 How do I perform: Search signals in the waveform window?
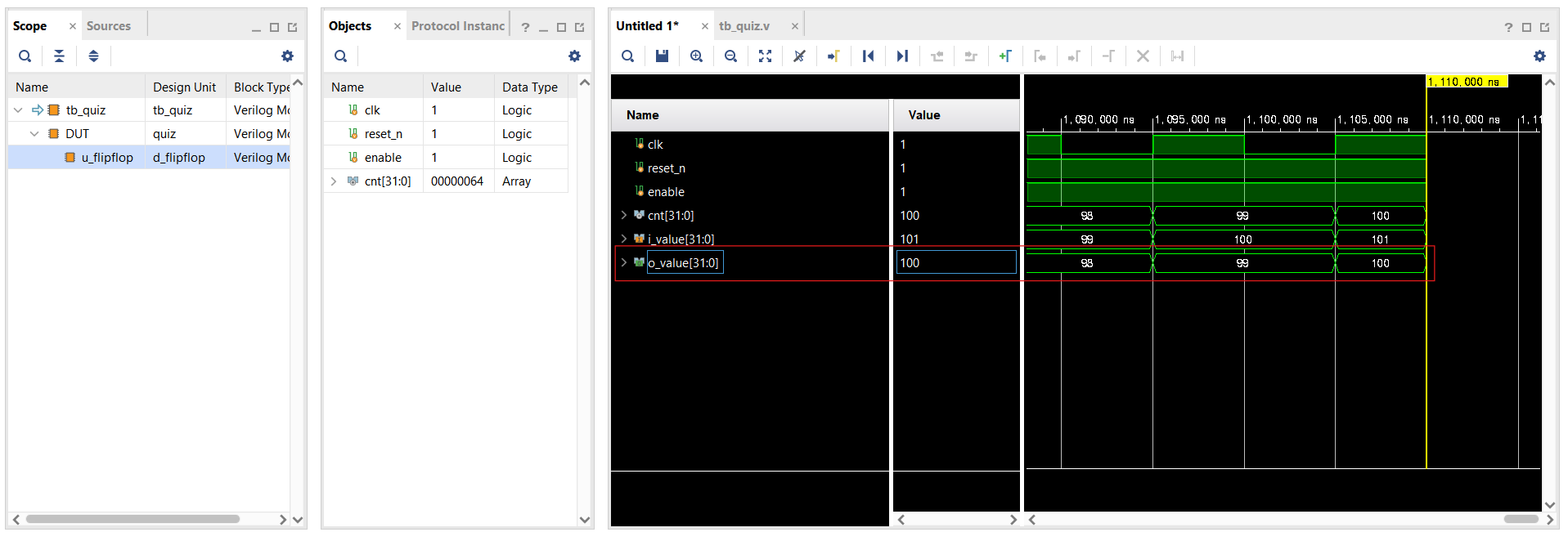(x=627, y=56)
